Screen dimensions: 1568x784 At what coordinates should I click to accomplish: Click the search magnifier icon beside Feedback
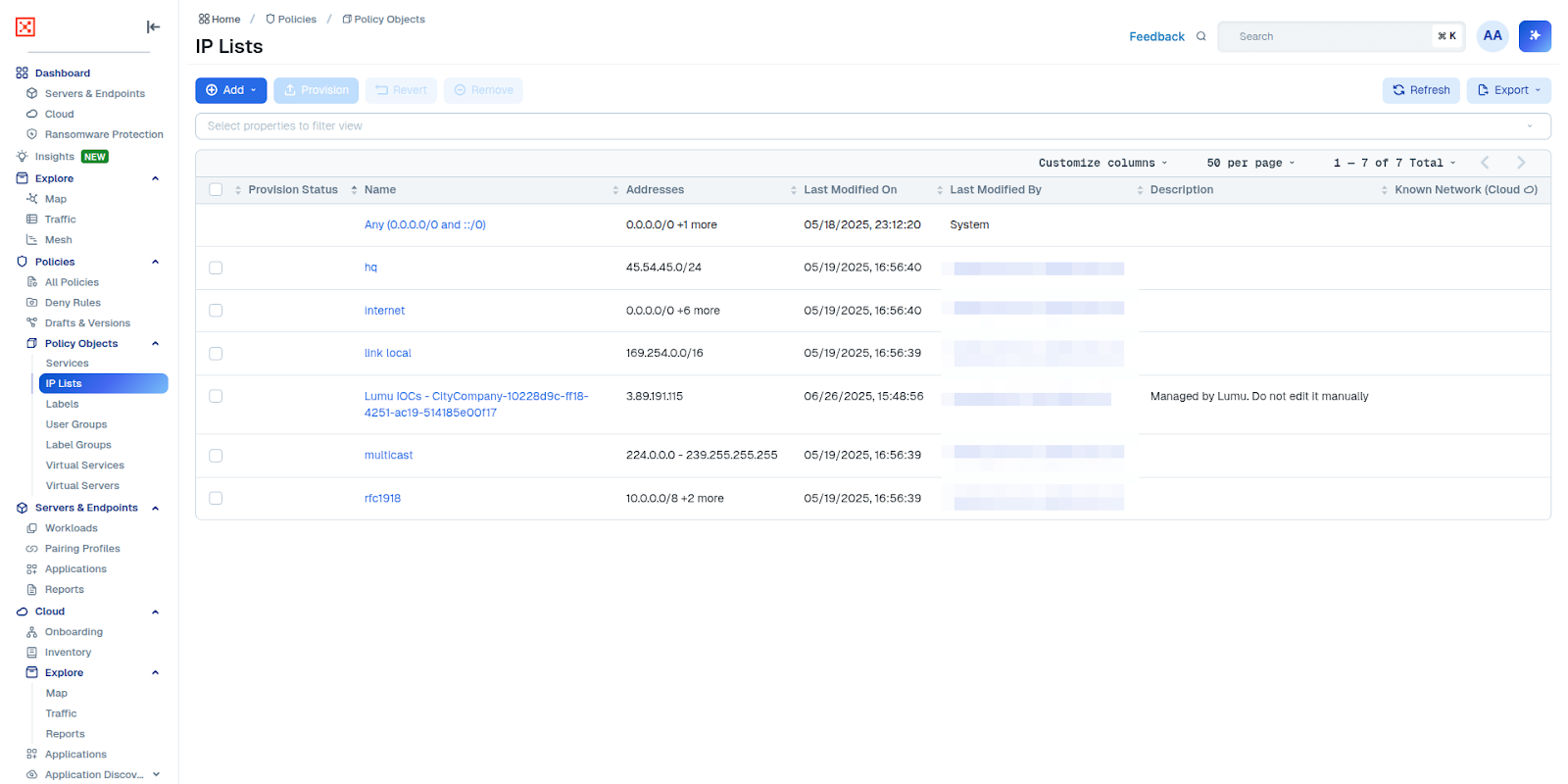click(x=1200, y=36)
